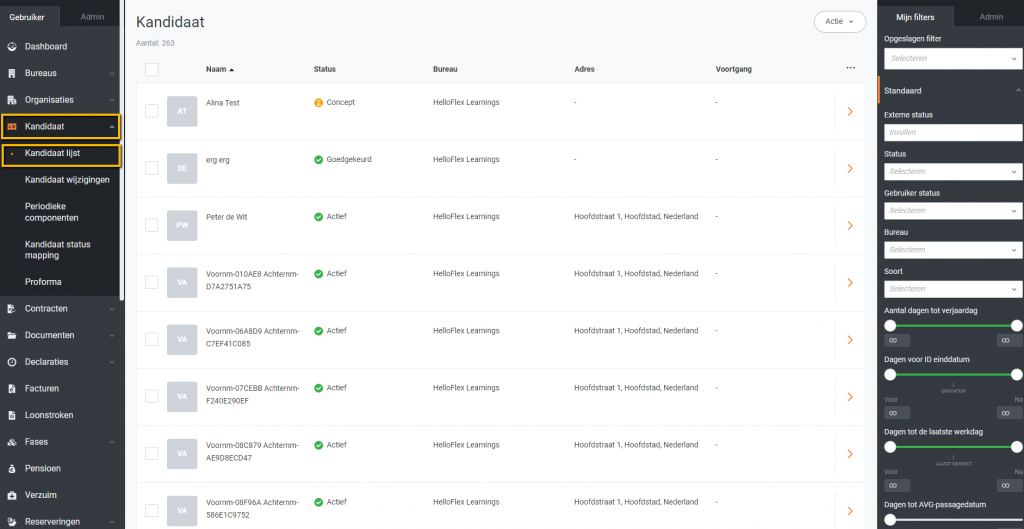Click the Dashboard icon in sidebar
Screen dimensions: 1024x529
pyautogui.click(x=12, y=47)
